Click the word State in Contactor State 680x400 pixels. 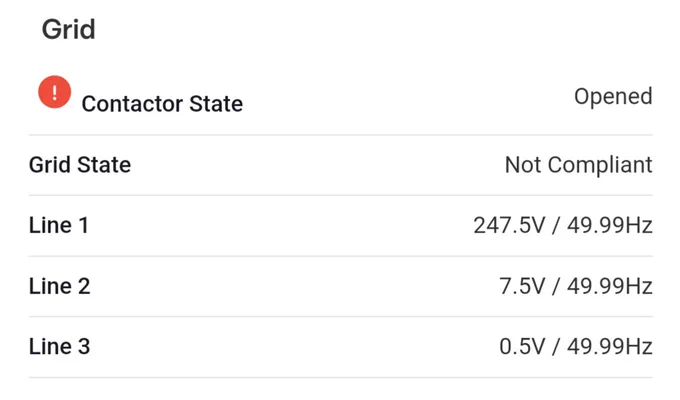click(x=216, y=104)
